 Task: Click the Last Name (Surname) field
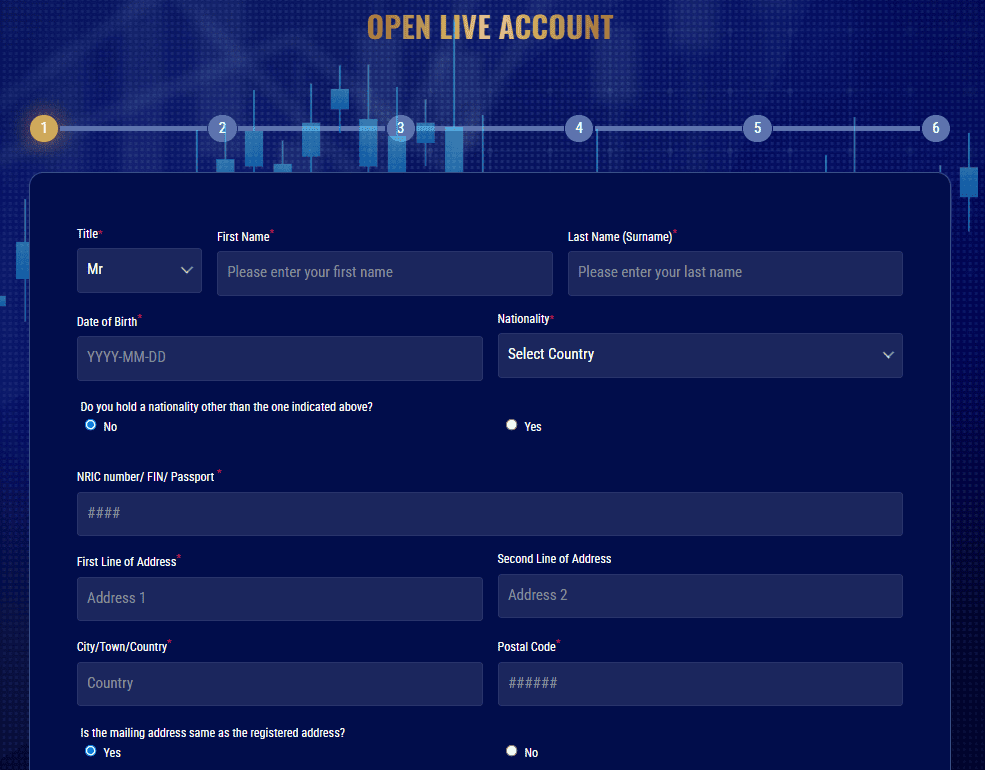coord(735,273)
